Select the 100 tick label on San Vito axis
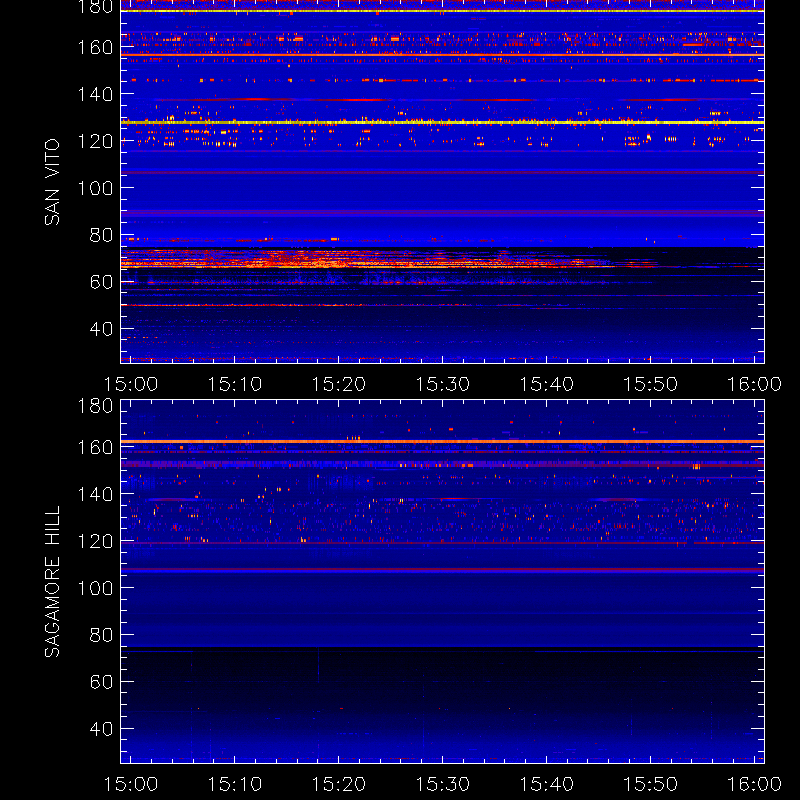Screen dimensions: 800x800 pos(95,188)
